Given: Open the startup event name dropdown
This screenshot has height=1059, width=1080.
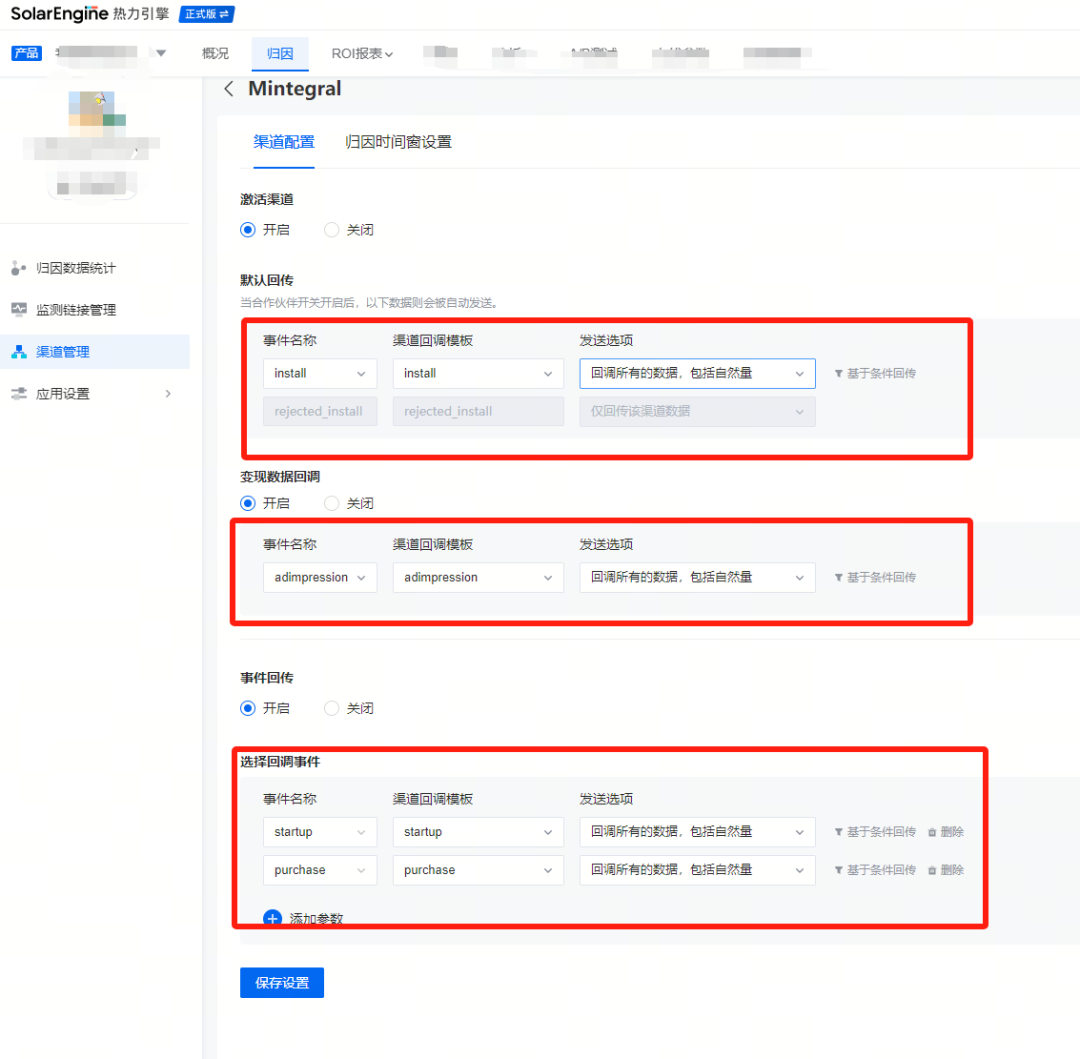Looking at the screenshot, I should point(320,832).
